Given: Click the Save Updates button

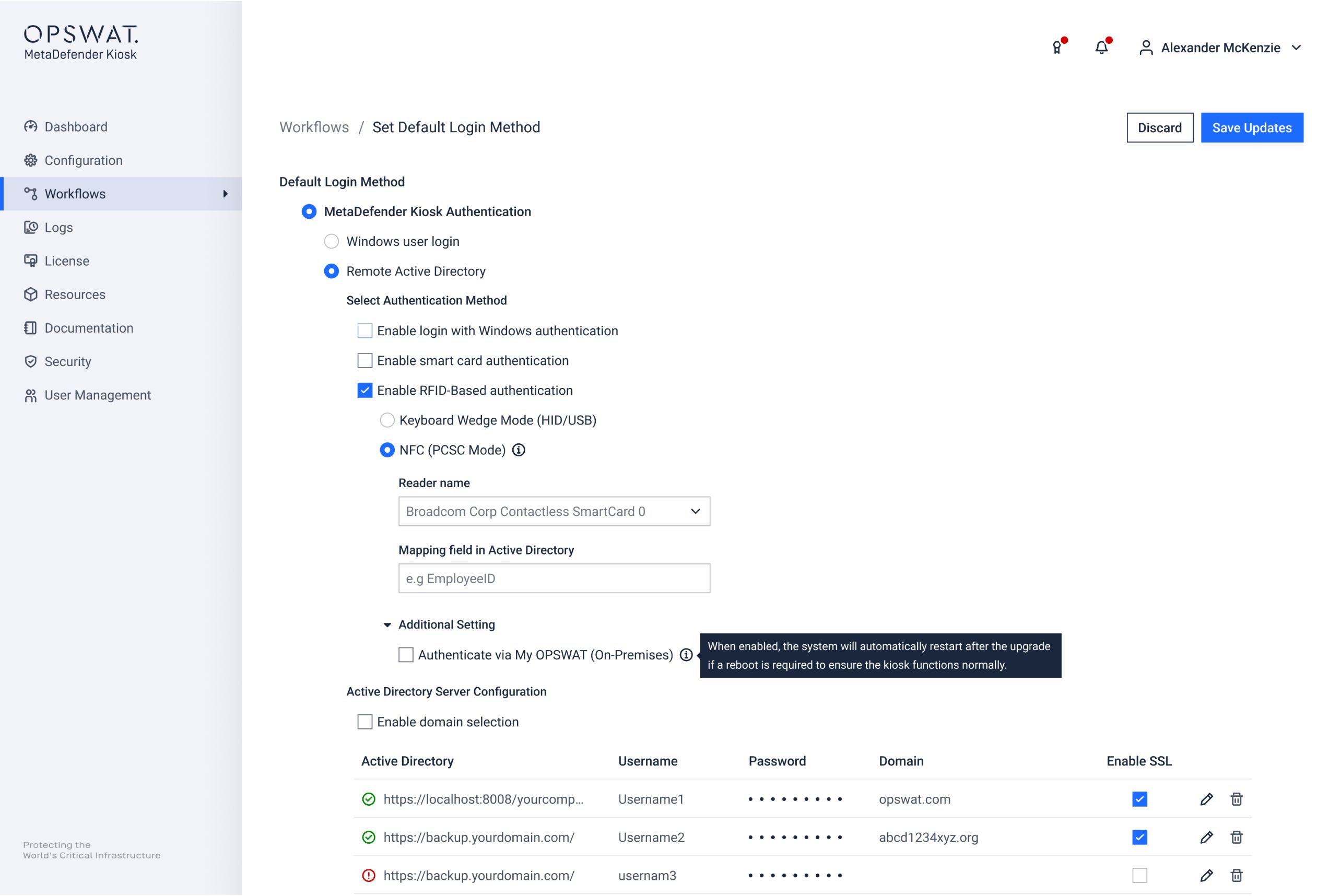Looking at the screenshot, I should point(1251,127).
